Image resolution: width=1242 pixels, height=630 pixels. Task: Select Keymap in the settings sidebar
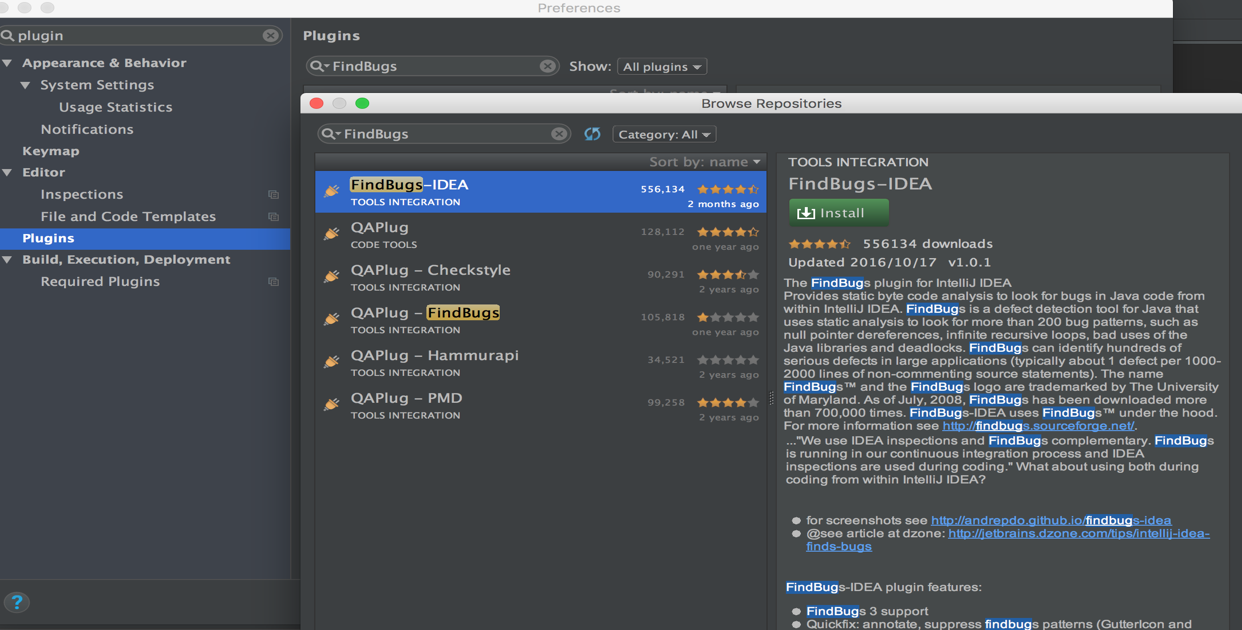coord(51,151)
